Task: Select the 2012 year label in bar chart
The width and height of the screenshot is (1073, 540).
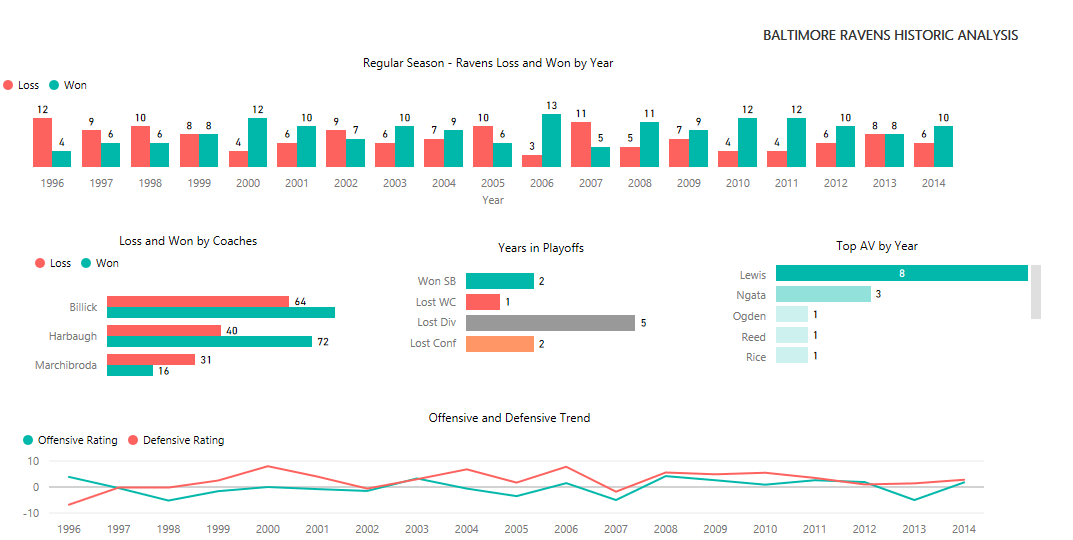Action: [836, 183]
